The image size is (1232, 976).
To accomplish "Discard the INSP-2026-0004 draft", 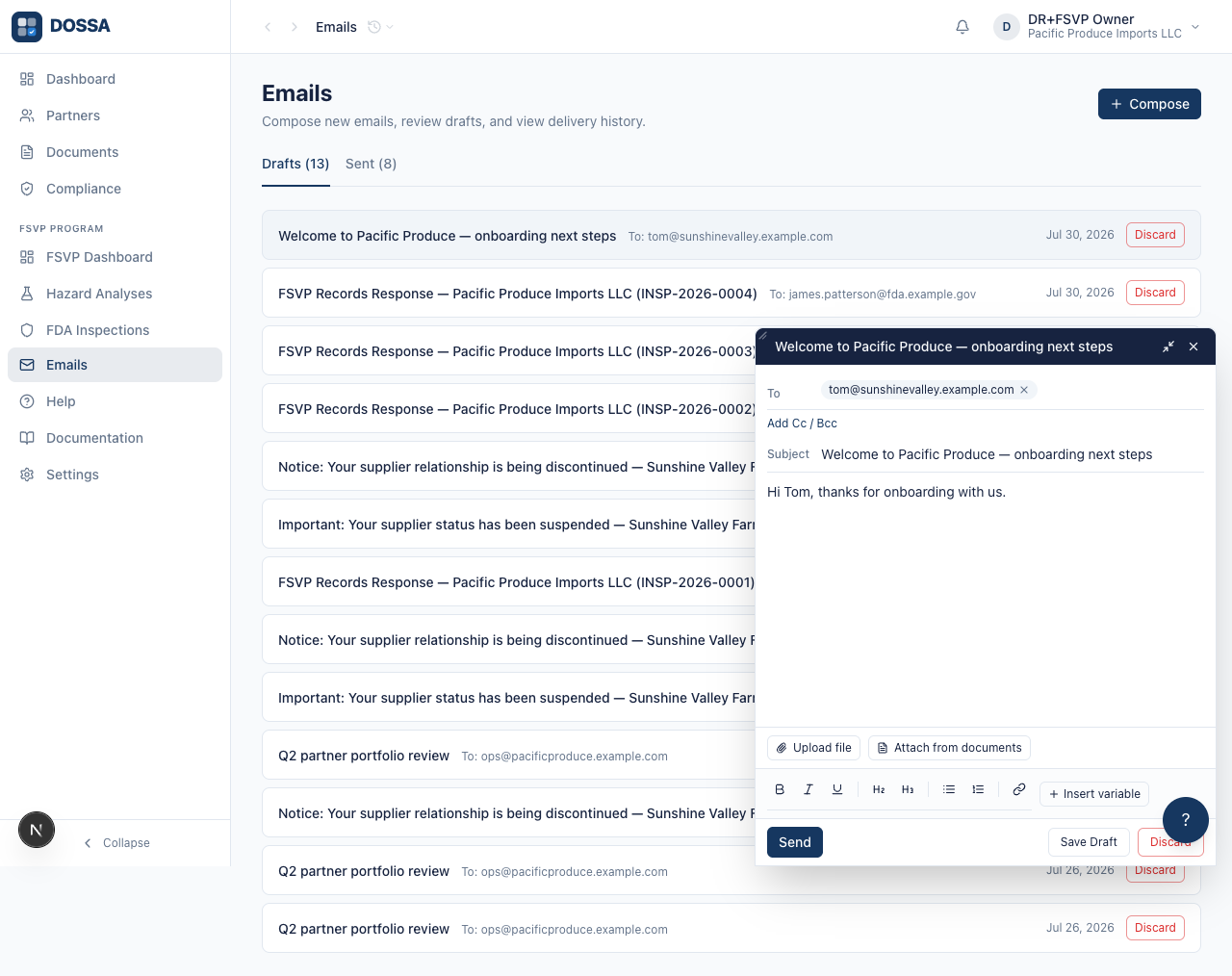I will click(x=1155, y=293).
